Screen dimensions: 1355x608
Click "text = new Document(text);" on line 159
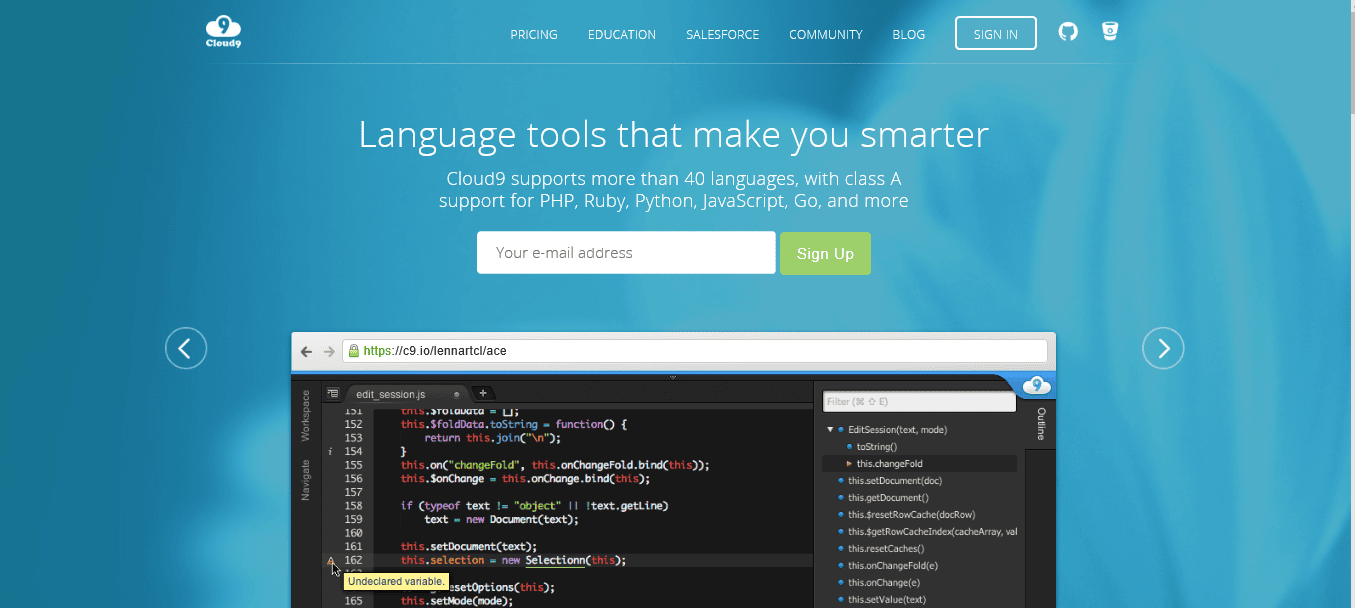click(501, 519)
